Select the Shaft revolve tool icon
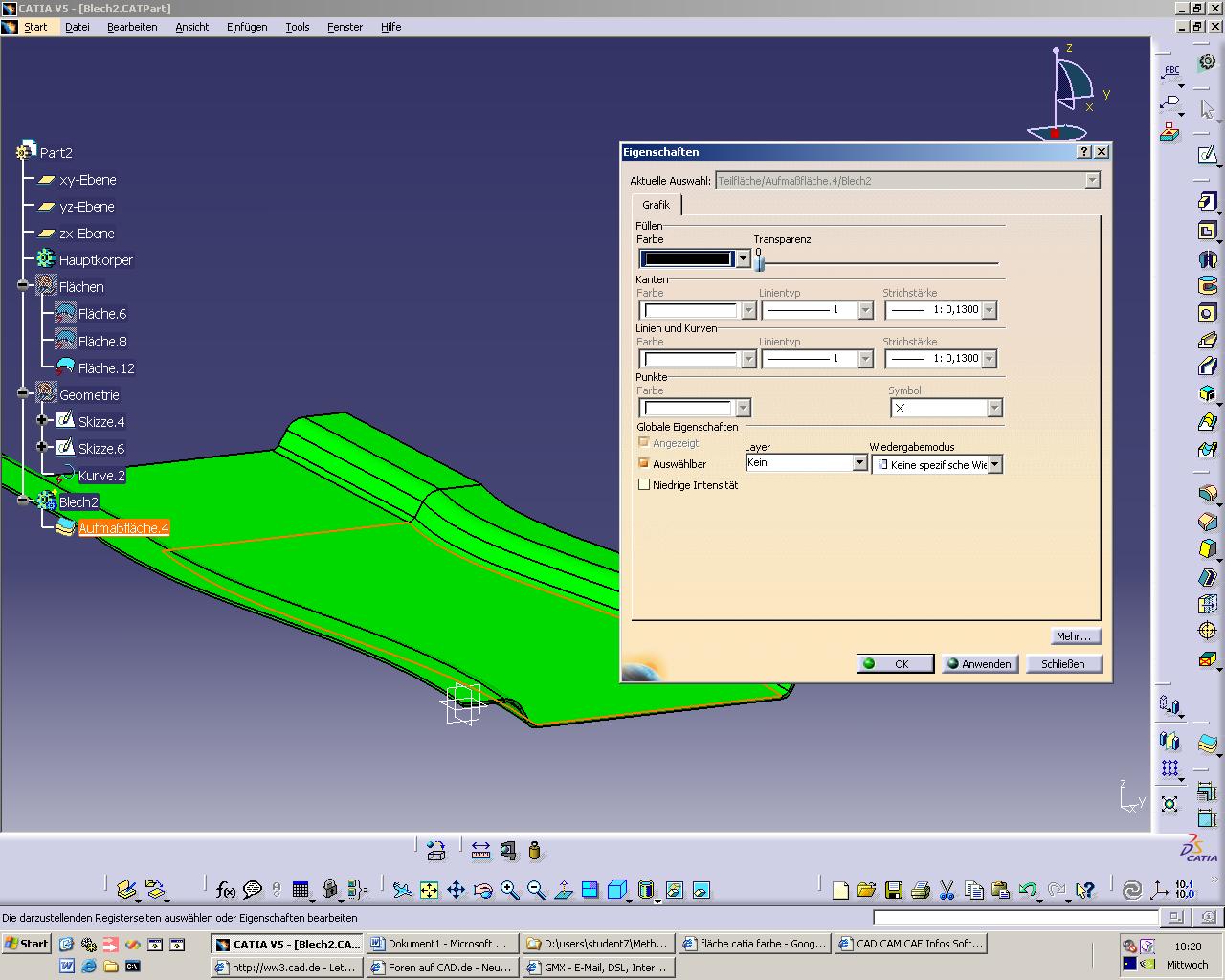The height and width of the screenshot is (980, 1225). pyautogui.click(x=1208, y=258)
